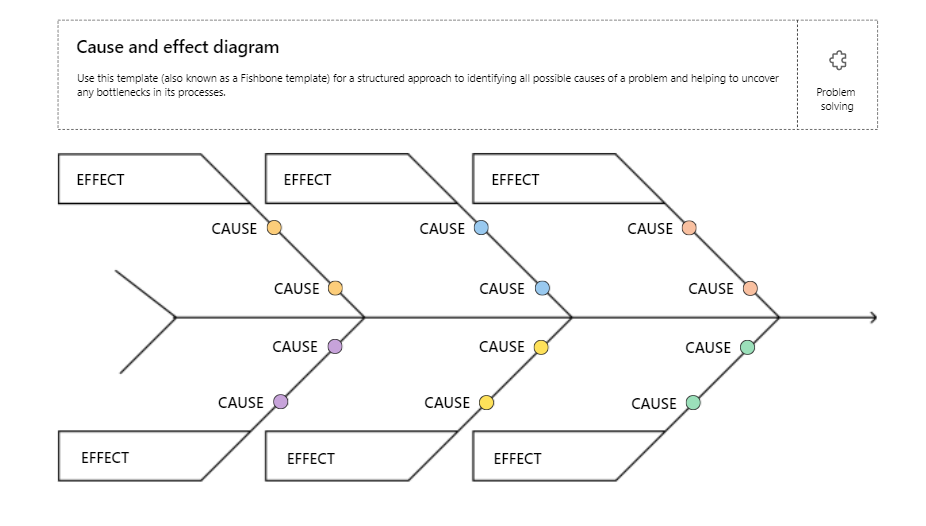The image size is (926, 526).
Task: Click the template description paragraph text
Action: pos(427,85)
